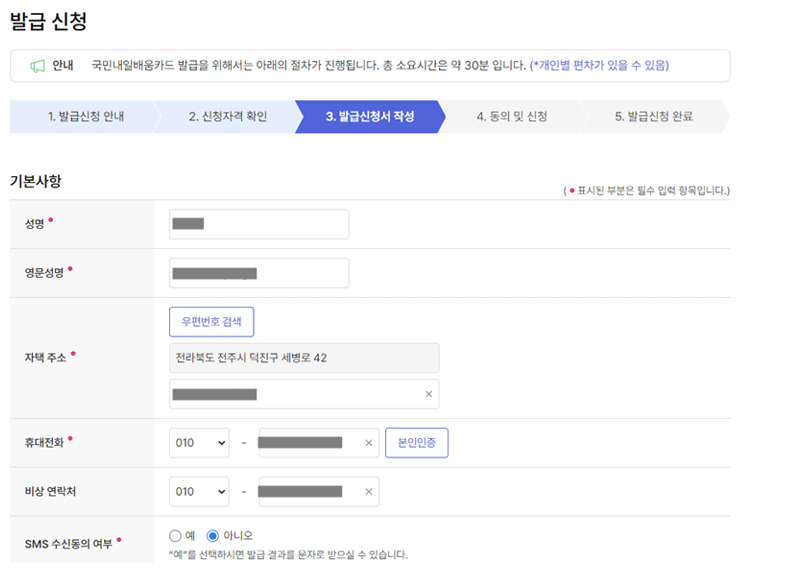Click the SMS 수신동의 여부 label
Screen dimensions: 810x583
(68, 544)
